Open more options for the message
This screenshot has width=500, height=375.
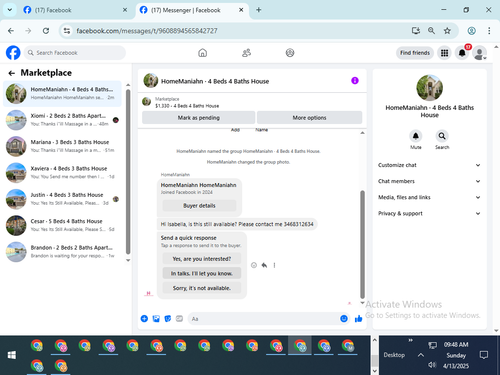click(x=274, y=265)
